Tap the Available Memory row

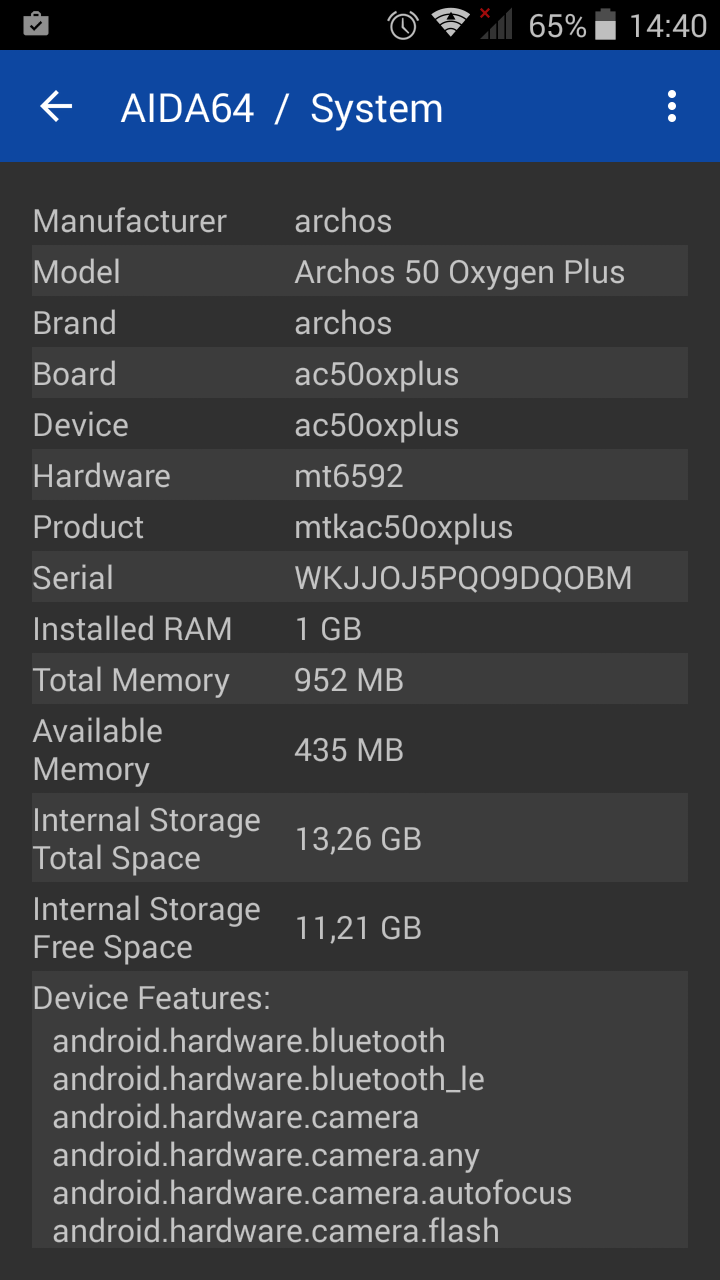tap(360, 750)
